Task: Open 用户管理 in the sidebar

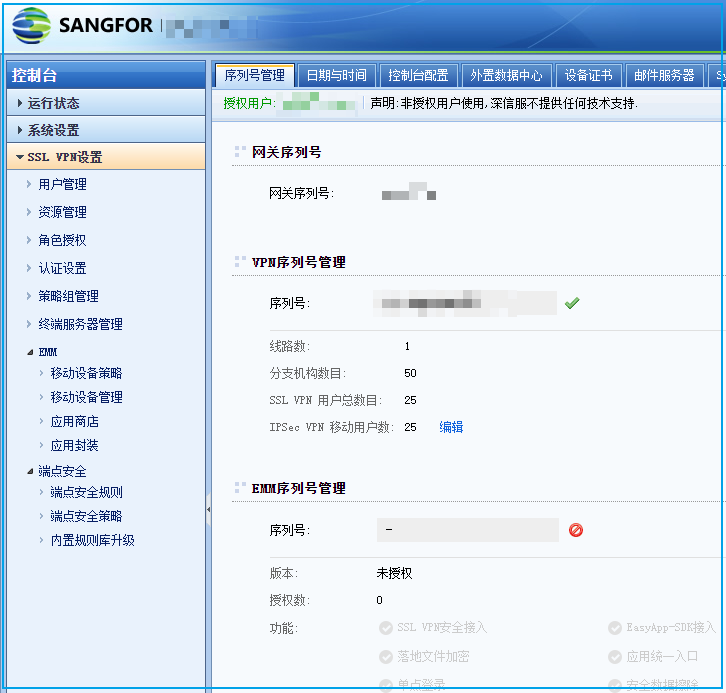Action: 62,184
